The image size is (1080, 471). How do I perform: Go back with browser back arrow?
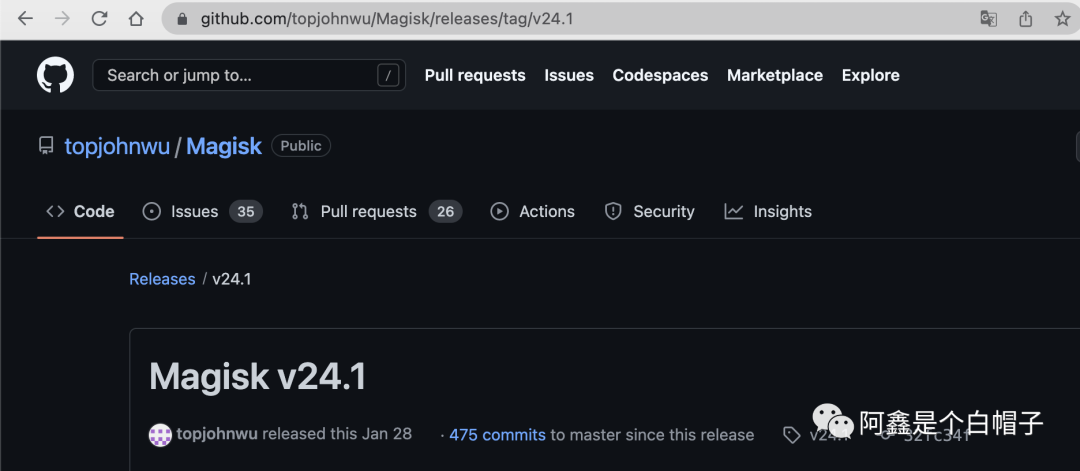click(25, 19)
